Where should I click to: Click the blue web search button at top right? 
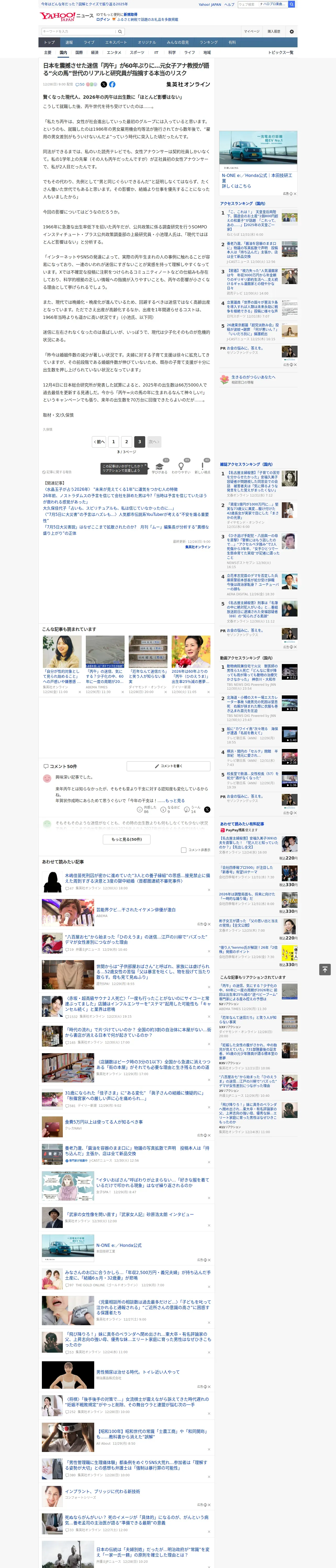coord(292,4)
